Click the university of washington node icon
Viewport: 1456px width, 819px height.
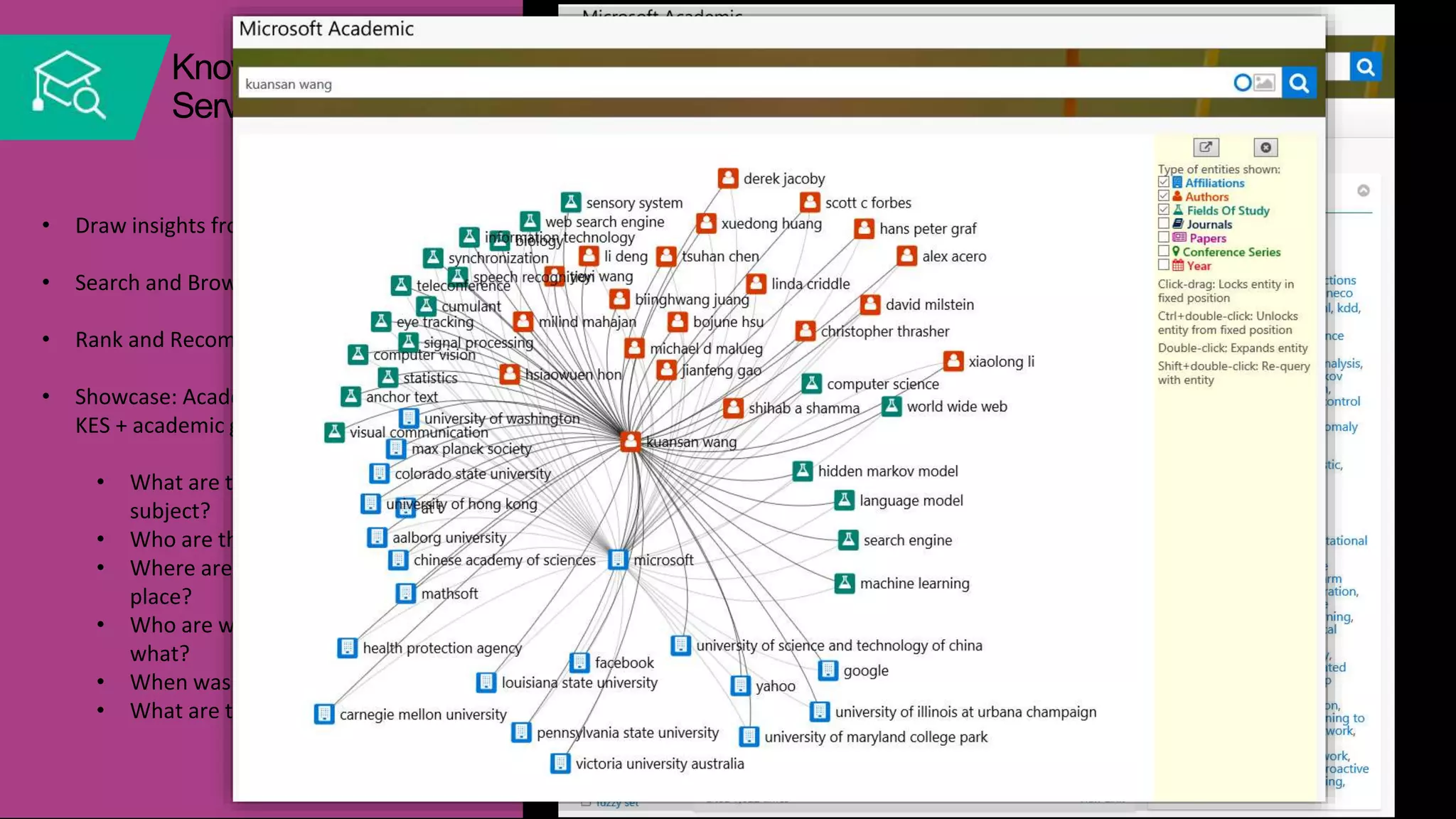coord(409,418)
